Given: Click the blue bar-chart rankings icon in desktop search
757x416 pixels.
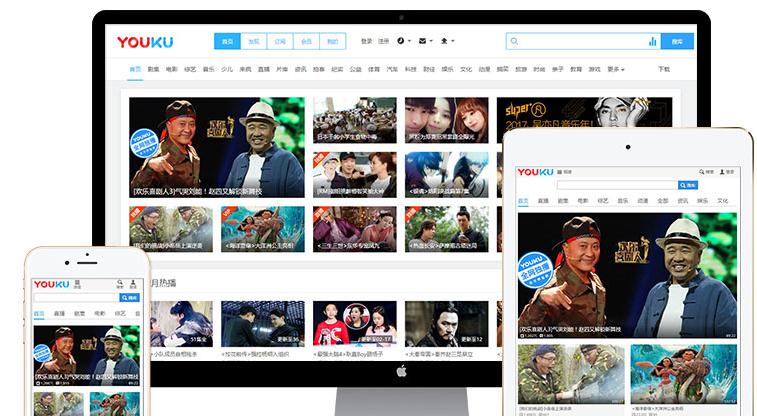Looking at the screenshot, I should tap(653, 42).
